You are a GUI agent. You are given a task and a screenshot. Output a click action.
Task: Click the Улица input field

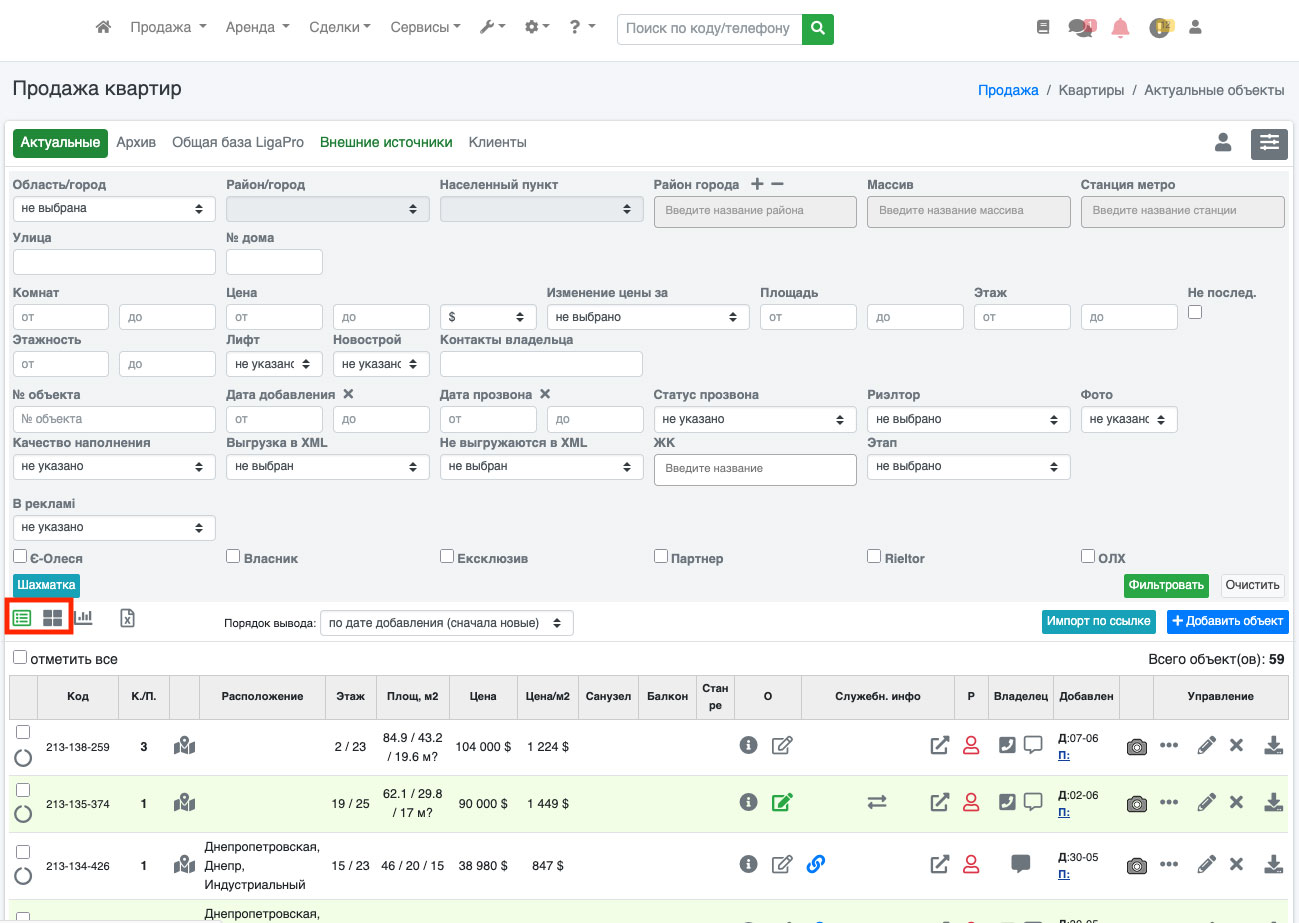tap(114, 262)
